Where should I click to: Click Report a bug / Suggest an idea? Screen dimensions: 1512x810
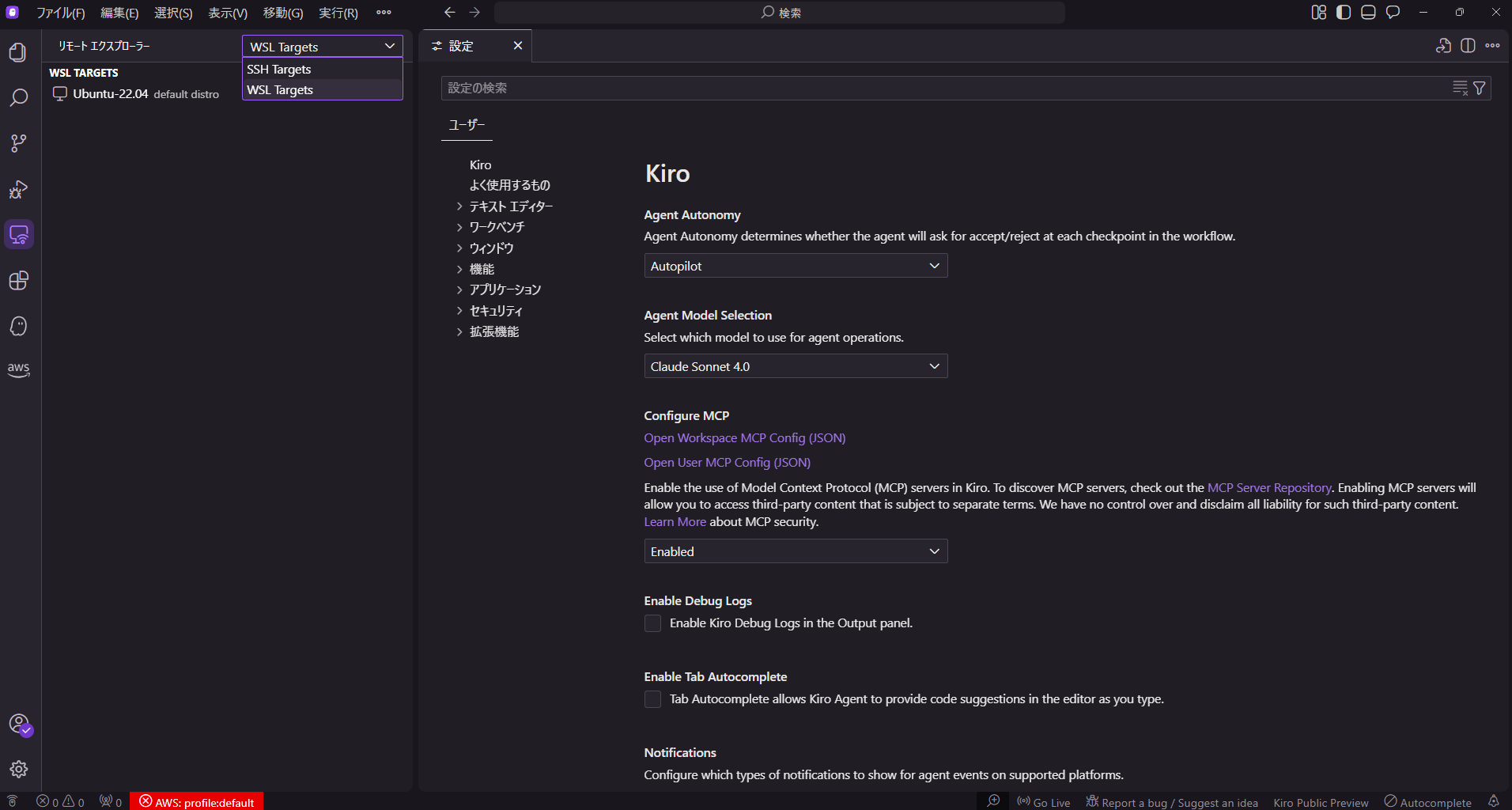1172,801
